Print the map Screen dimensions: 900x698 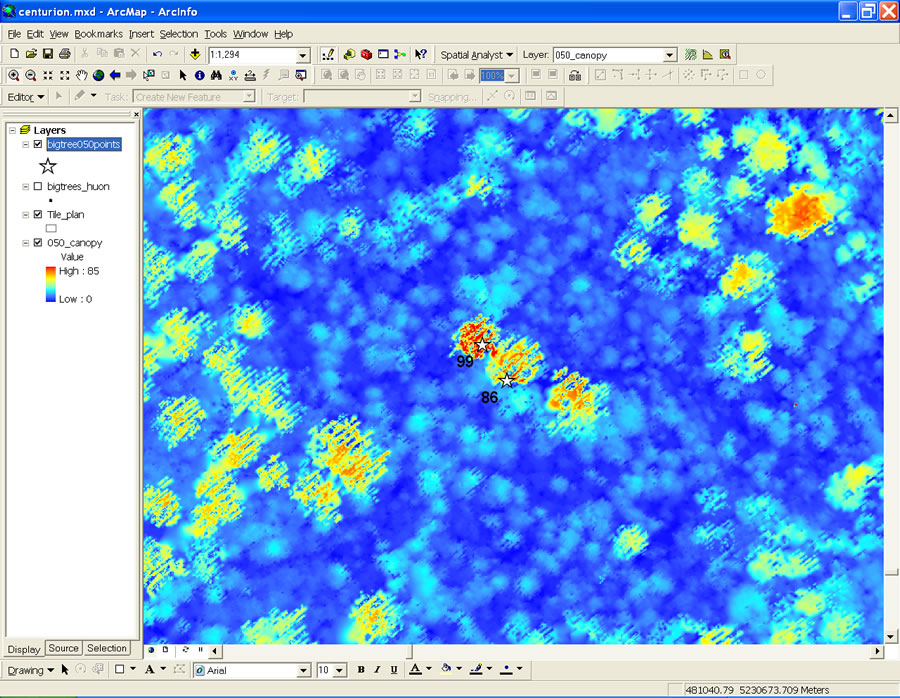click(x=65, y=54)
